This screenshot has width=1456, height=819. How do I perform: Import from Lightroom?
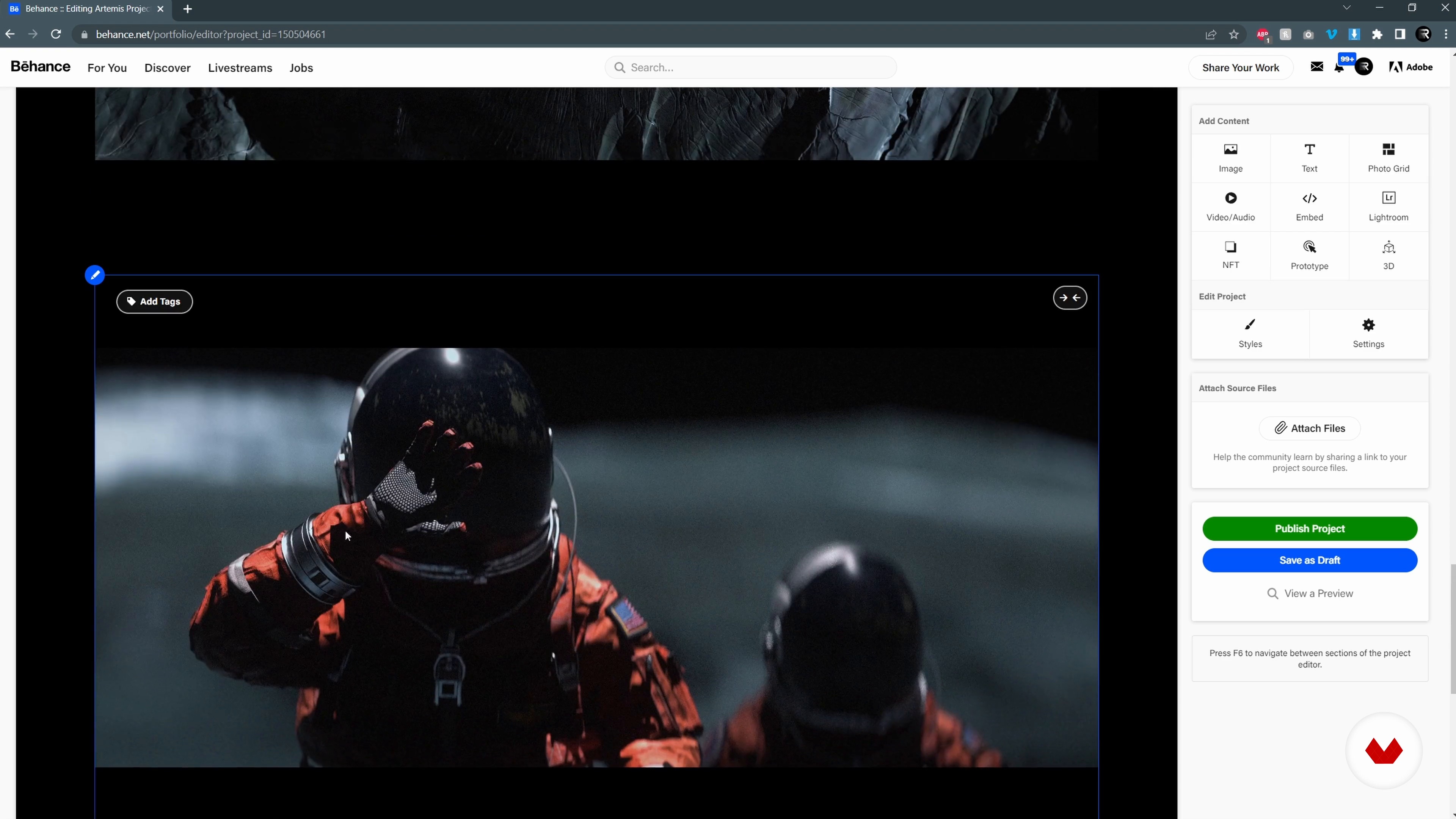[x=1388, y=206]
